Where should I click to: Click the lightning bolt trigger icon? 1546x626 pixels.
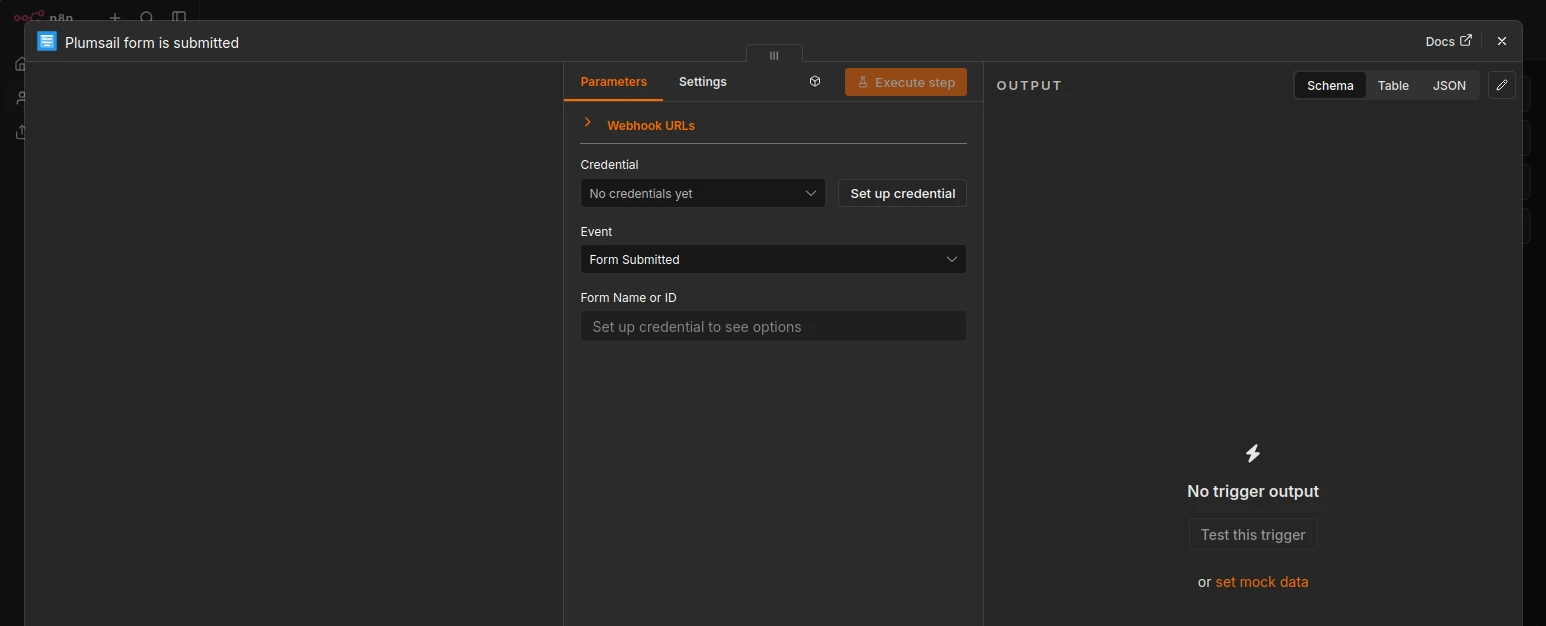click(1253, 453)
